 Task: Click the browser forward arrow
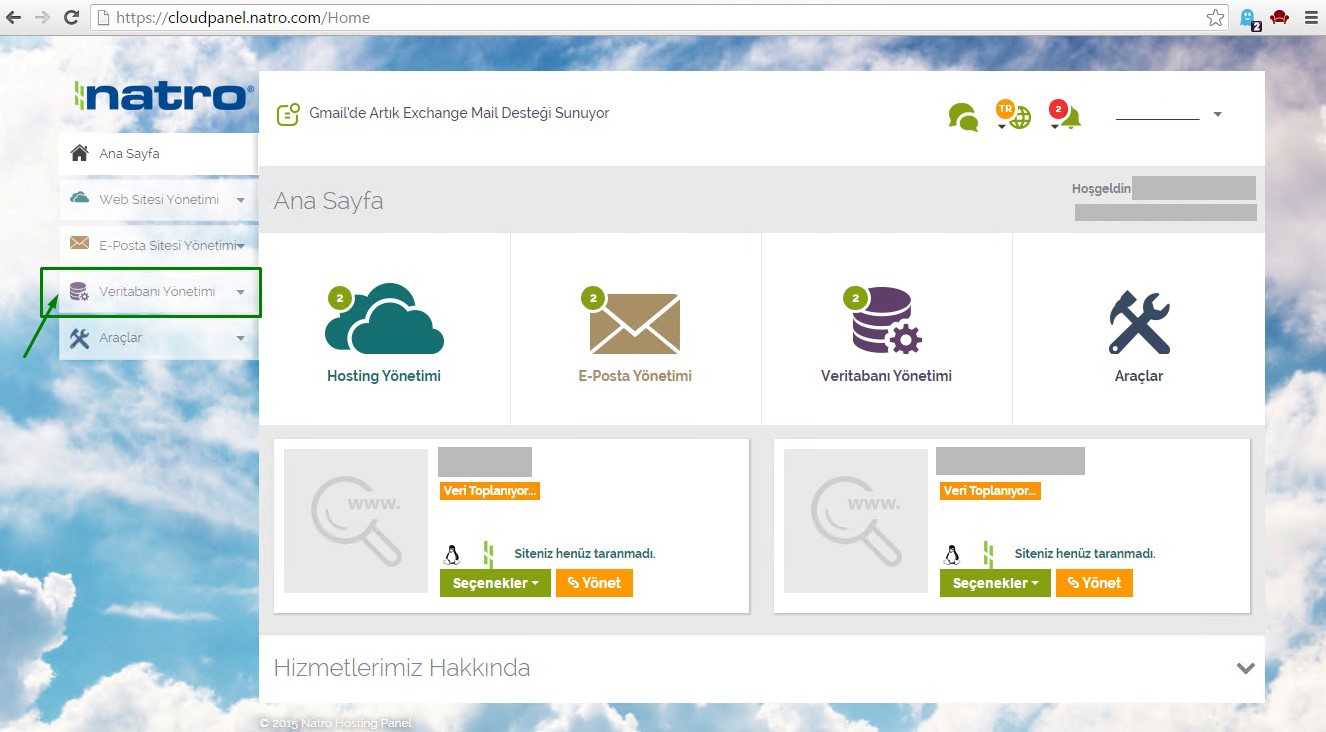point(42,17)
